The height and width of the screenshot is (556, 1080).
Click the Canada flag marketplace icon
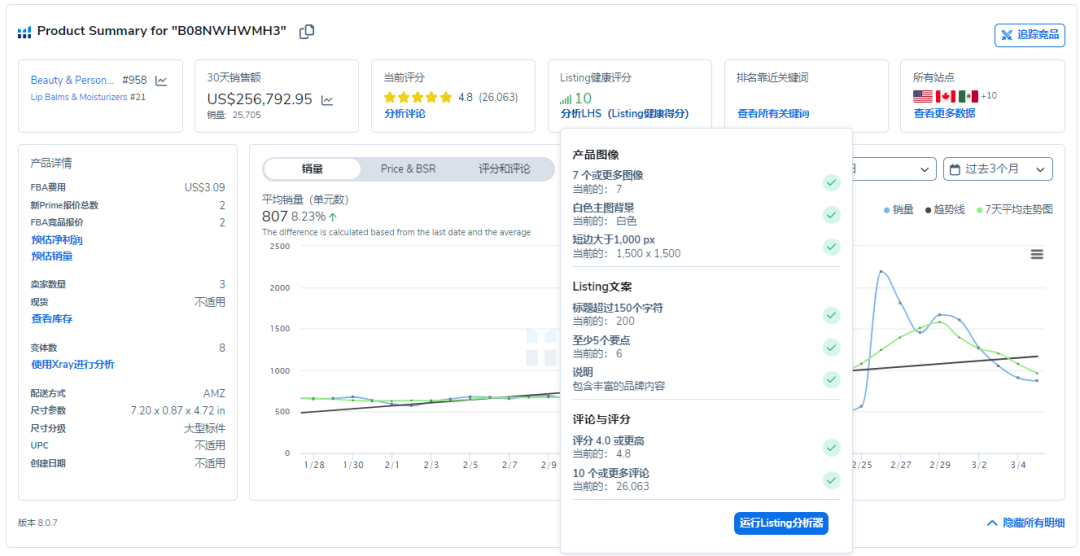click(x=945, y=96)
